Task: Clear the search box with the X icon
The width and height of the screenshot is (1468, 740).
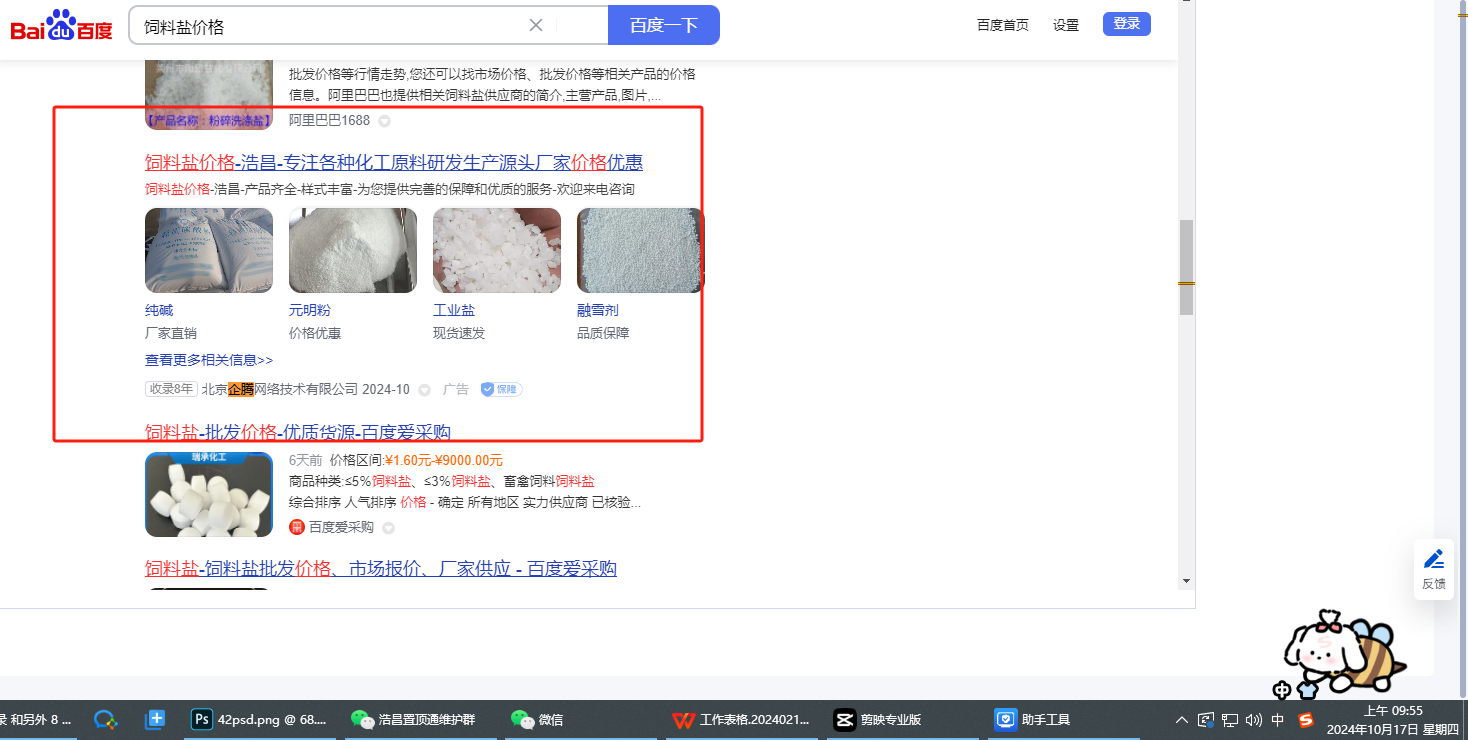Action: click(536, 25)
